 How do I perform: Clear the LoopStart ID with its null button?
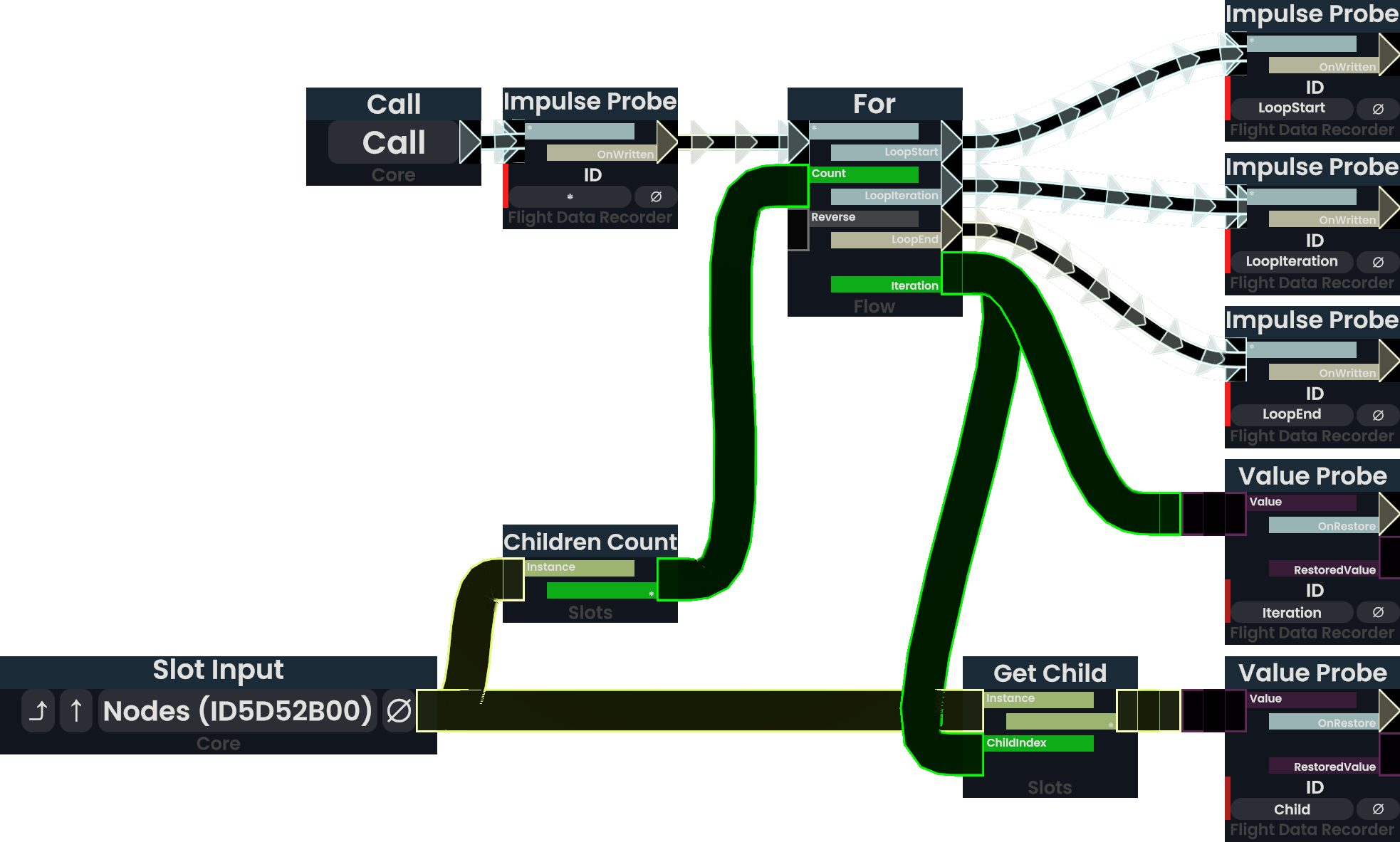pyautogui.click(x=1378, y=109)
